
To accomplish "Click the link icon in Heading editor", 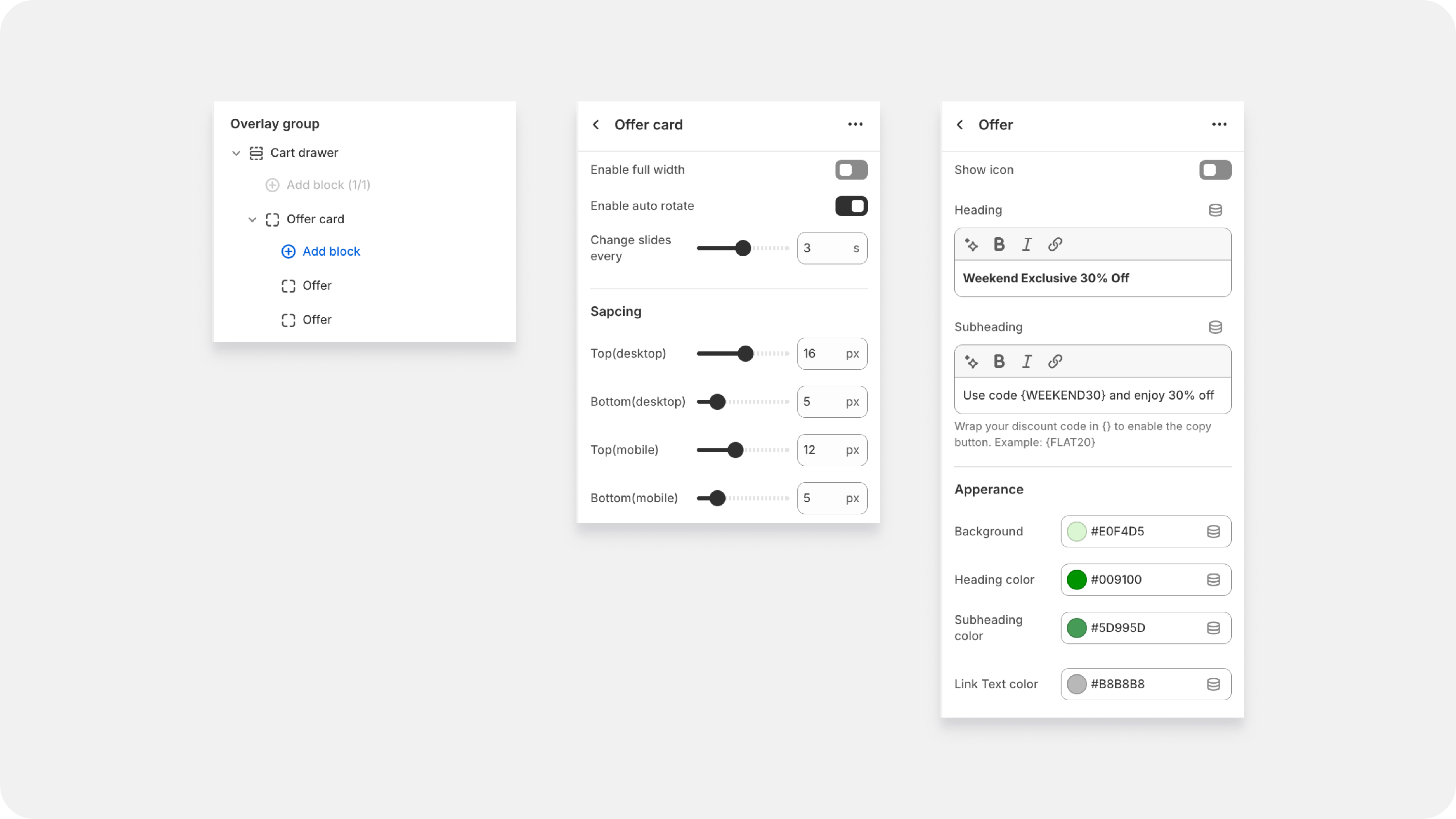I will coord(1055,244).
